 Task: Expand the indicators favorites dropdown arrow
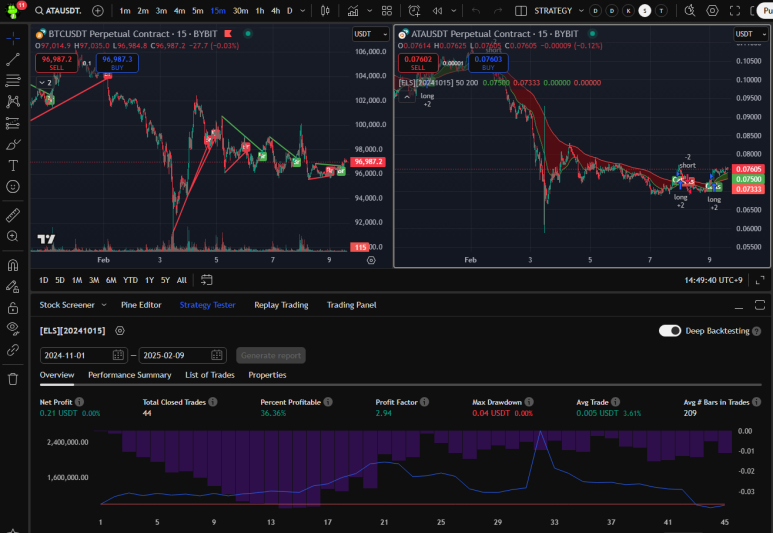click(369, 10)
